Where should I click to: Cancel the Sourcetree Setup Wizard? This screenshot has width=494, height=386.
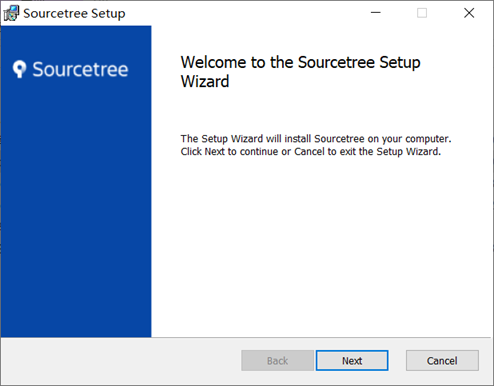[442, 360]
